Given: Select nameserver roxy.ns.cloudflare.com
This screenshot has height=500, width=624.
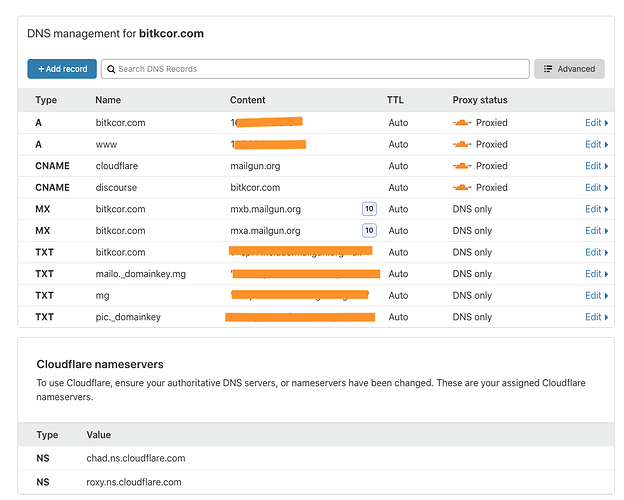Looking at the screenshot, I should click(x=134, y=482).
